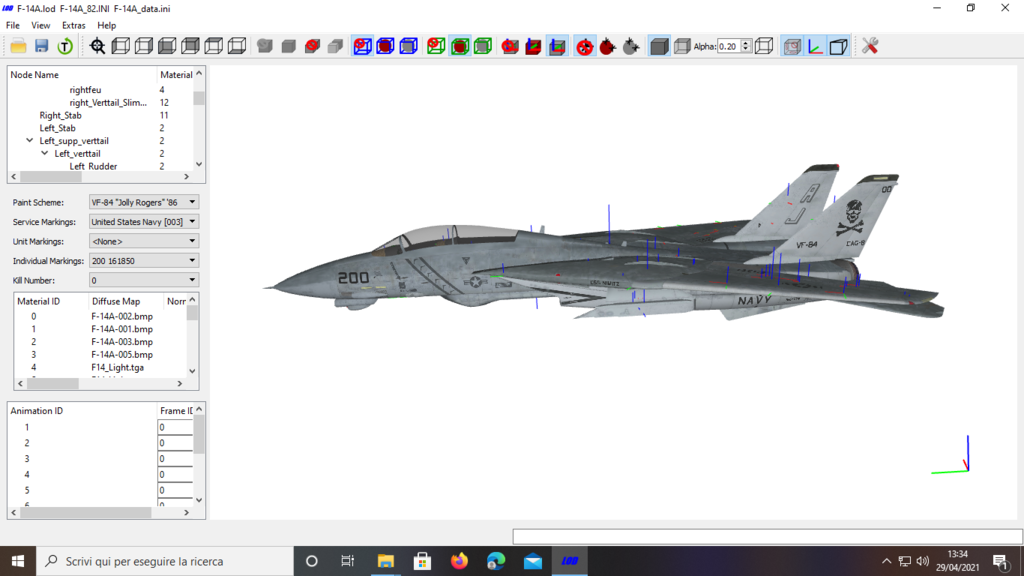Open File Explorer from the taskbar

click(x=385, y=561)
